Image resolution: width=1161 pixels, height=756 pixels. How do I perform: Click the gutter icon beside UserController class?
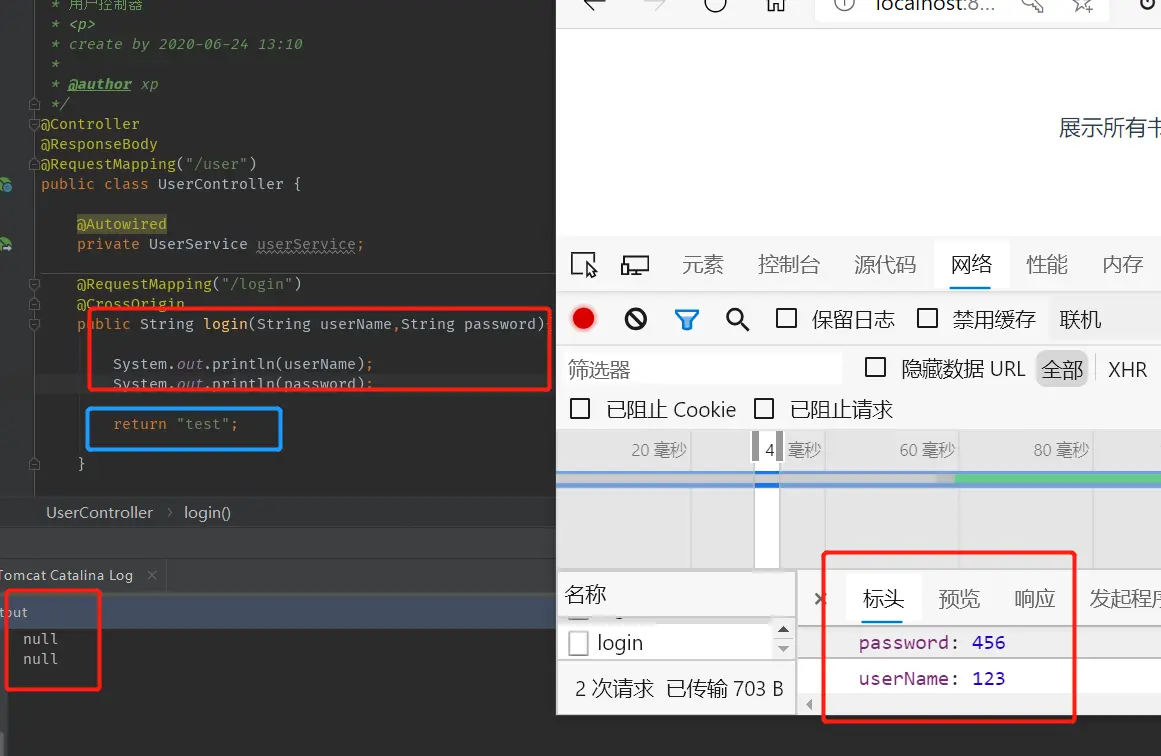[x=5, y=184]
